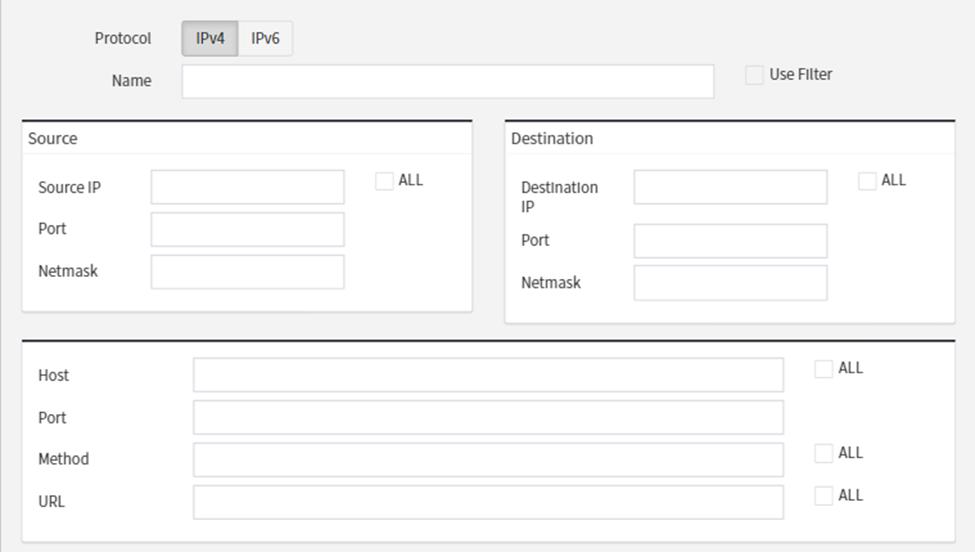Tick the ALL checkbox beside URL
Screen dimensions: 975x552
823,496
